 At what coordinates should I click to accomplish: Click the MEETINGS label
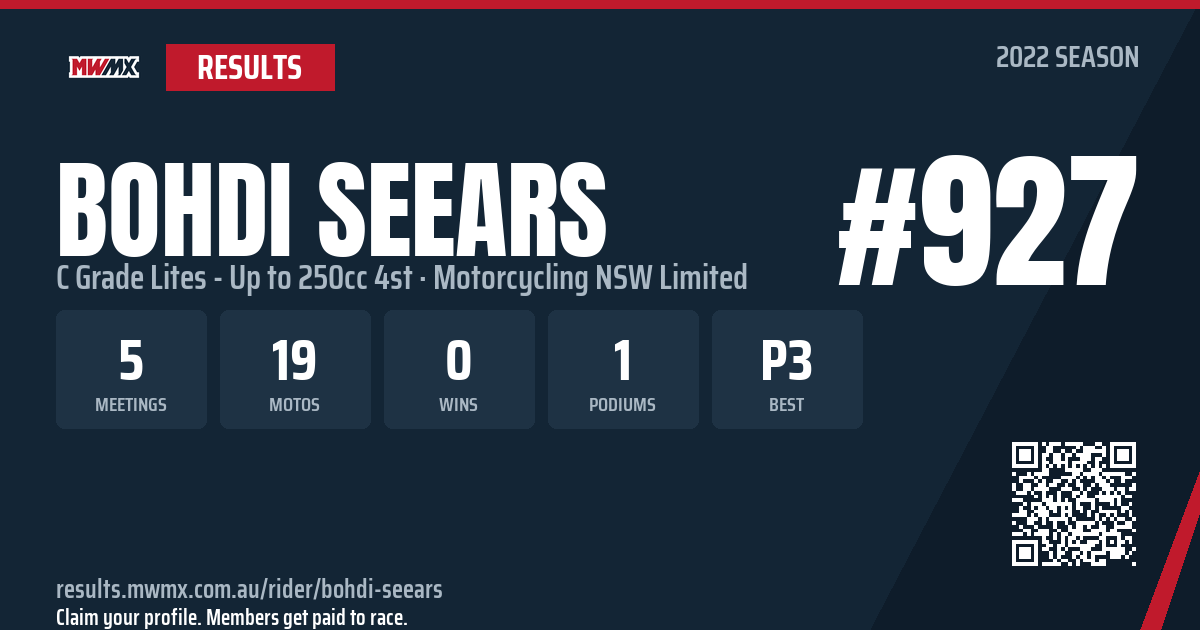(131, 405)
